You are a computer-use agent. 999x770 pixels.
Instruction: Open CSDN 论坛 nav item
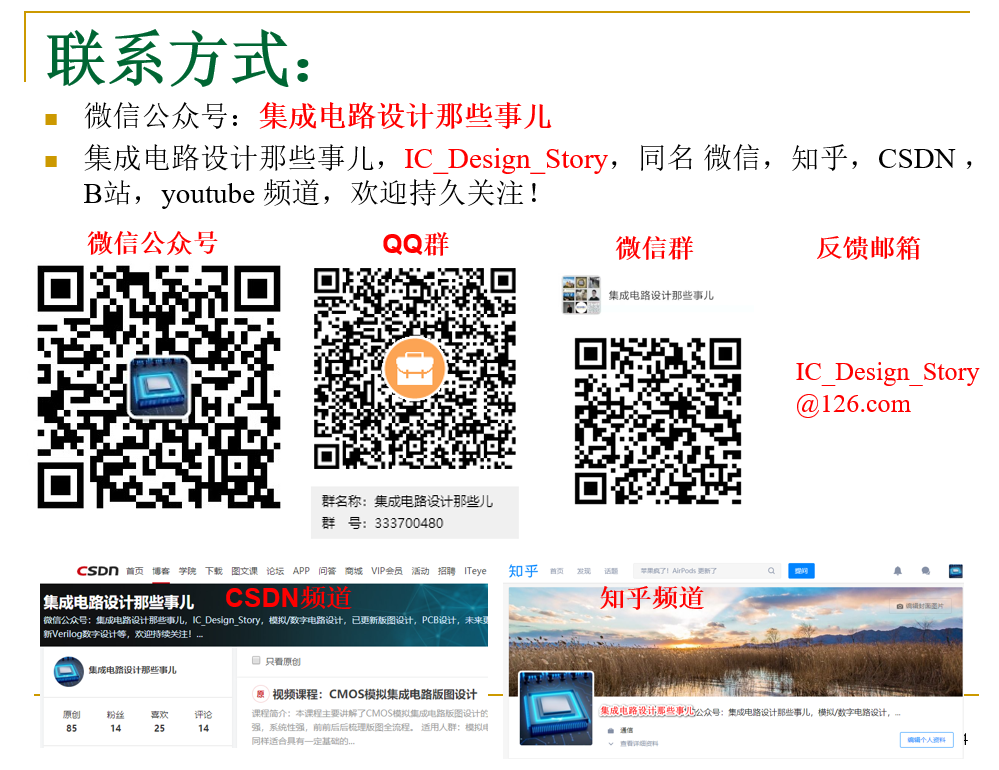pos(275,571)
